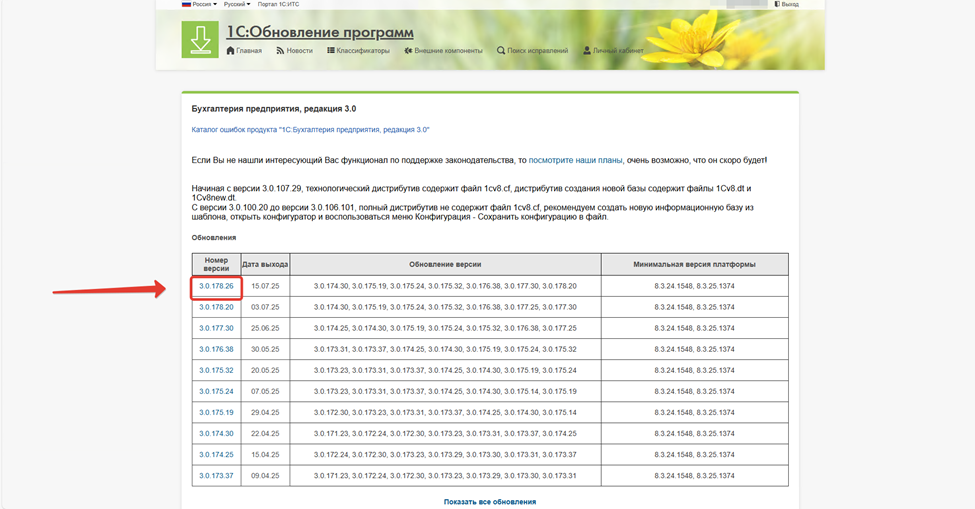Image resolution: width=975 pixels, height=509 pixels.
Task: Click the Обновление версии column header
Action: (445, 264)
